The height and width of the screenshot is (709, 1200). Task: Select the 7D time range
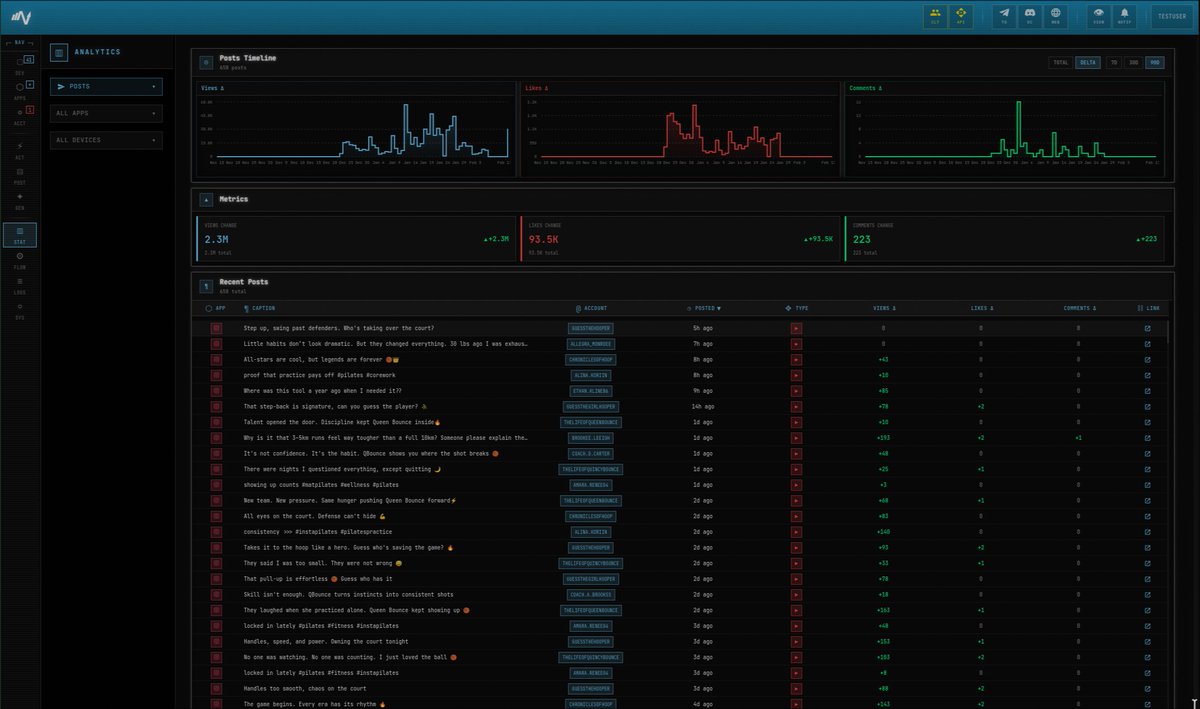coord(1114,62)
